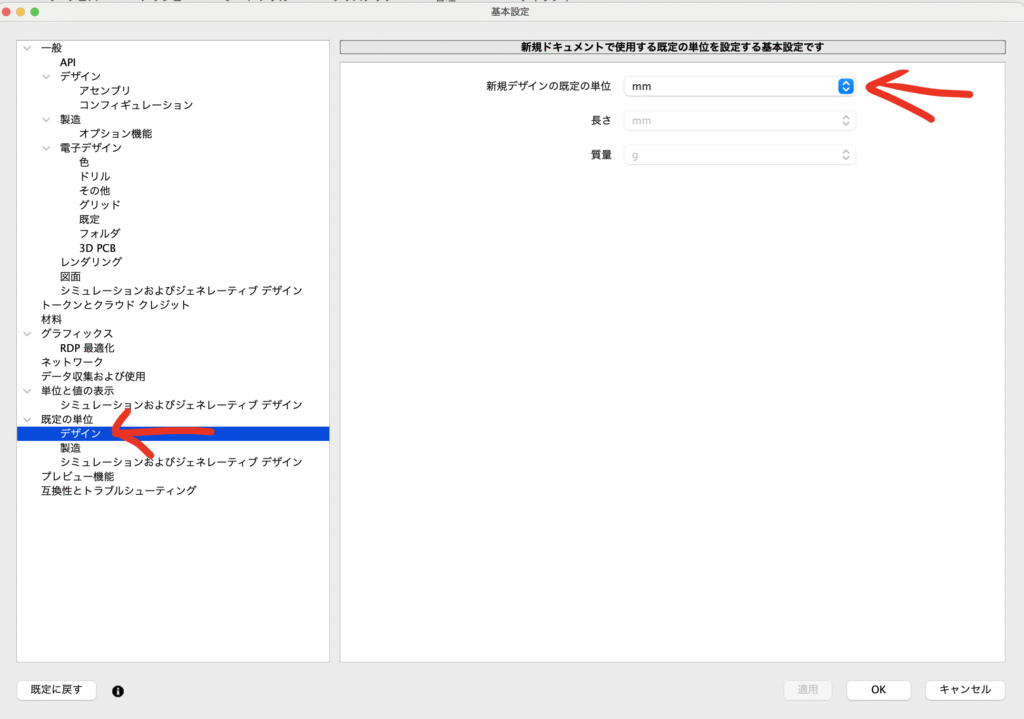Collapse the 電子デザイン tree node
The height and width of the screenshot is (719, 1024).
[46, 148]
